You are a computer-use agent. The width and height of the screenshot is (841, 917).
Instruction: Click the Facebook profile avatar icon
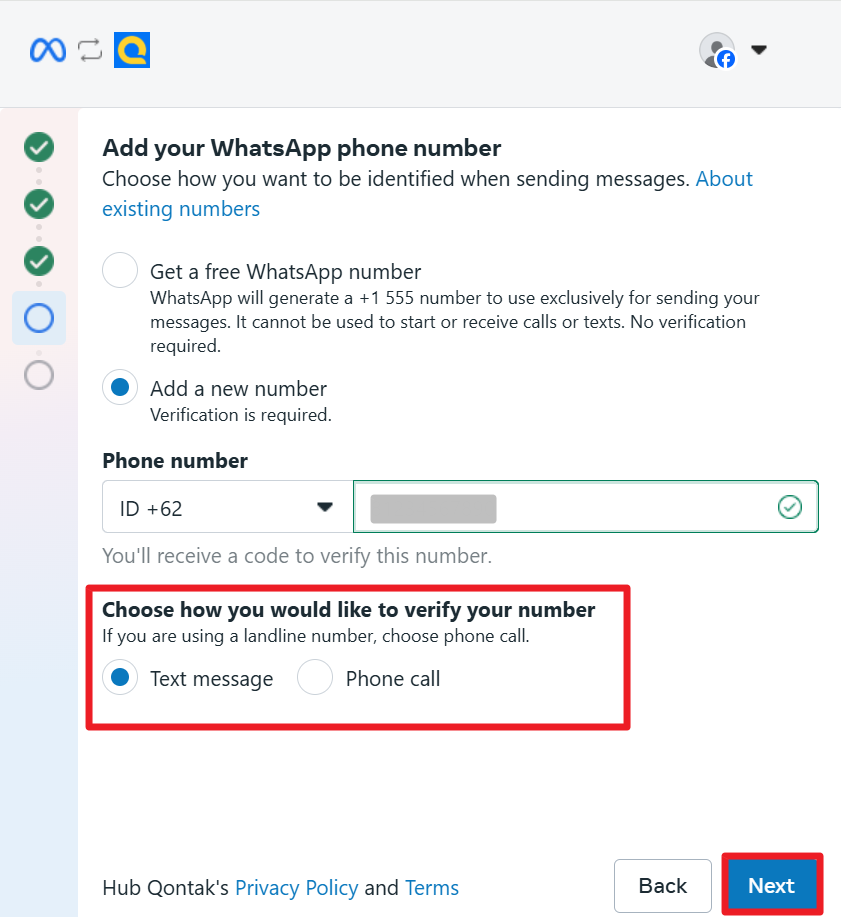coord(718,50)
